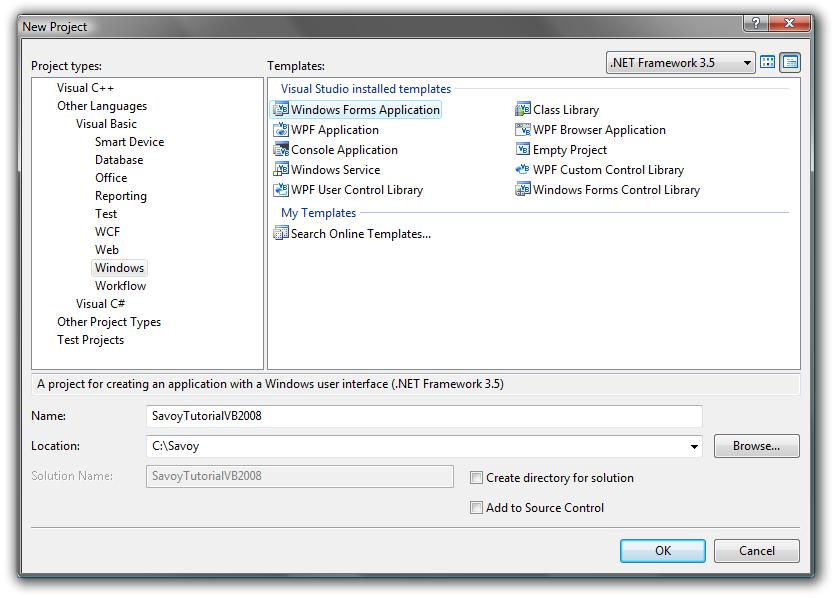Click the Empty Project template icon
This screenshot has height=598, width=834.
[523, 150]
